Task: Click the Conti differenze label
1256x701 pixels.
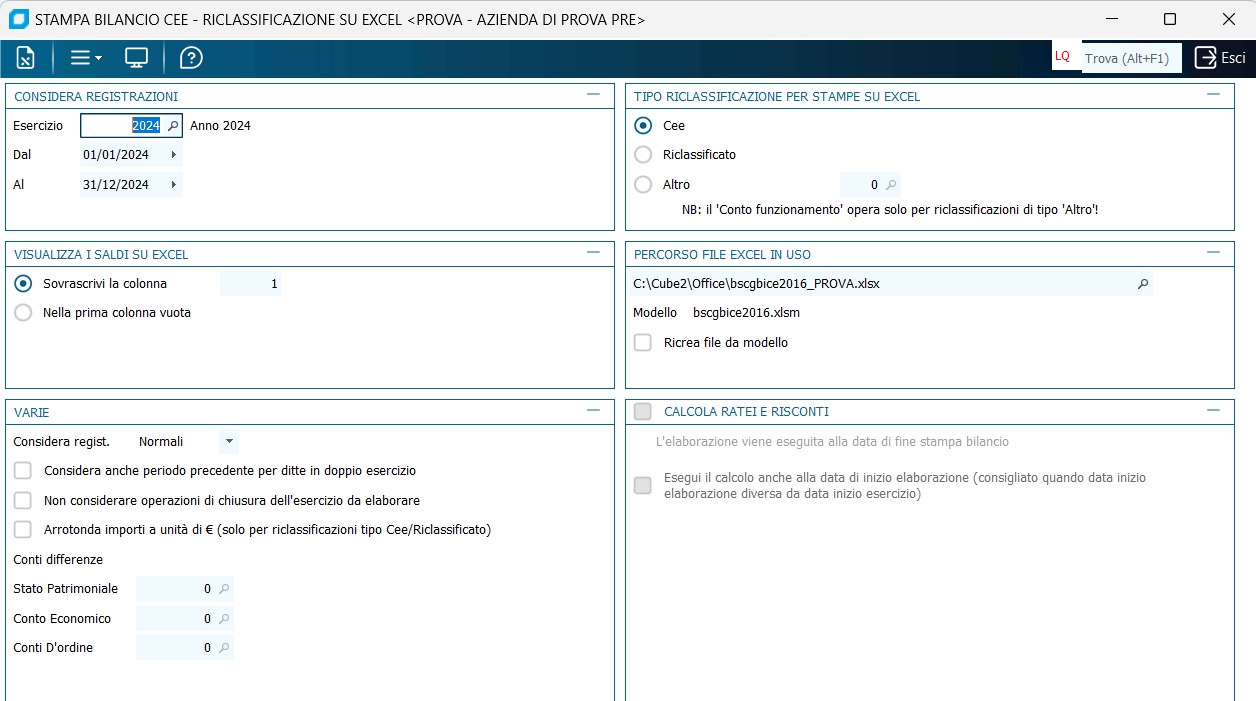Action: point(58,560)
